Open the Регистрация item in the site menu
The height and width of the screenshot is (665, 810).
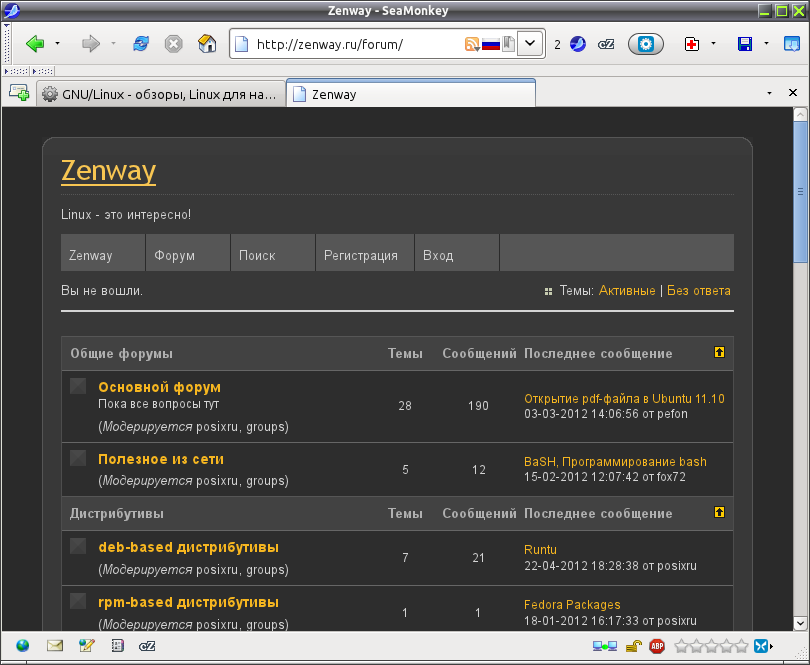[365, 253]
